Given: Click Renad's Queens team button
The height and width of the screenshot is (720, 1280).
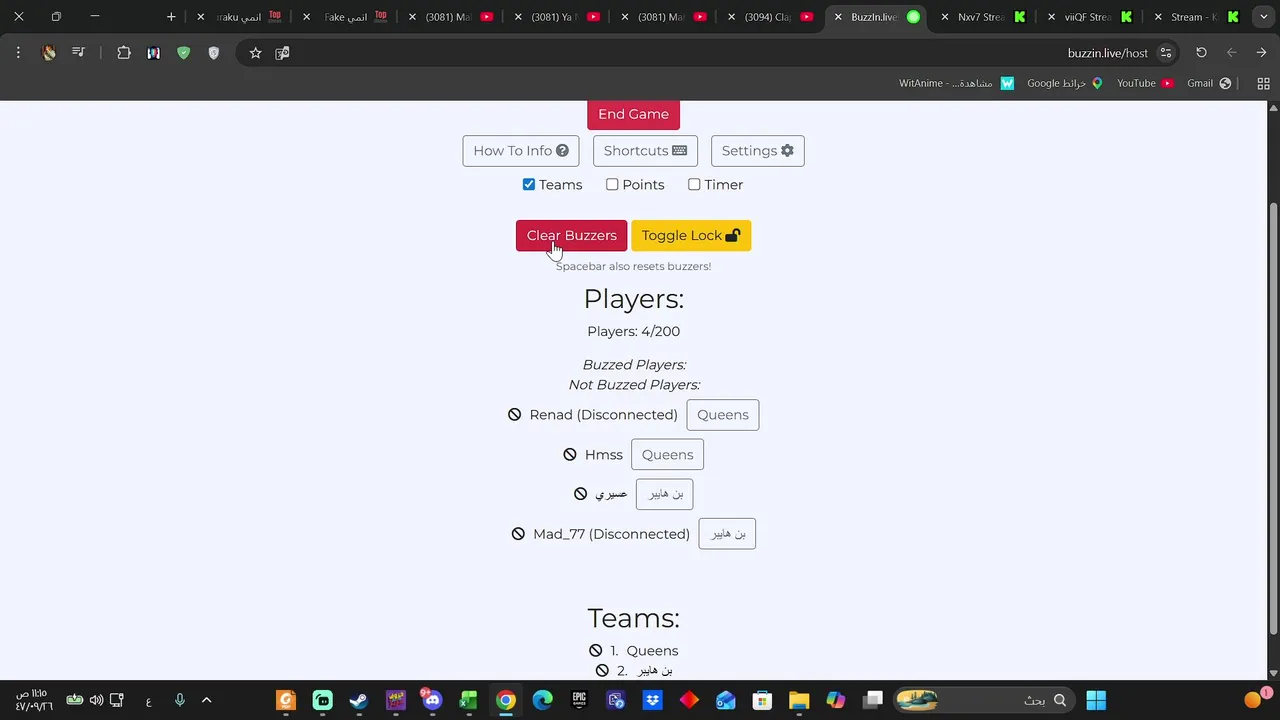Looking at the screenshot, I should coord(723,415).
